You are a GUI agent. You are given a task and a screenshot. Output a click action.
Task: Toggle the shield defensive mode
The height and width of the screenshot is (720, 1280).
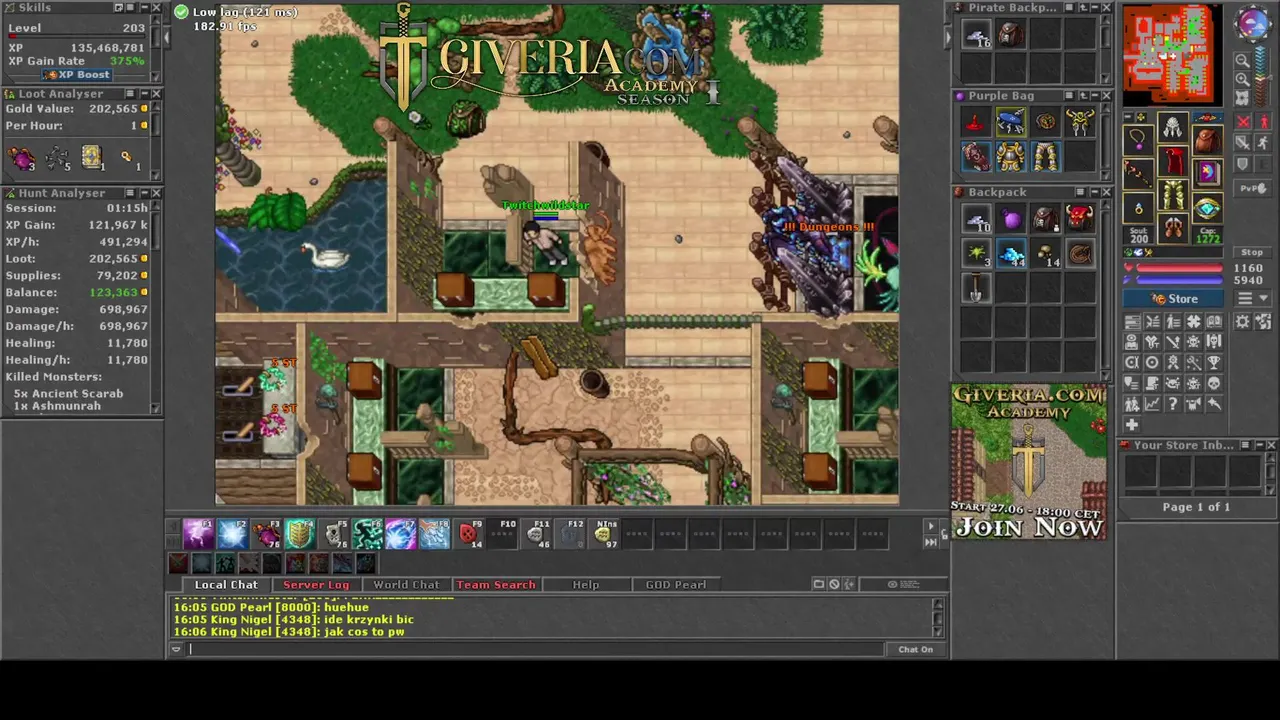(x=1243, y=163)
